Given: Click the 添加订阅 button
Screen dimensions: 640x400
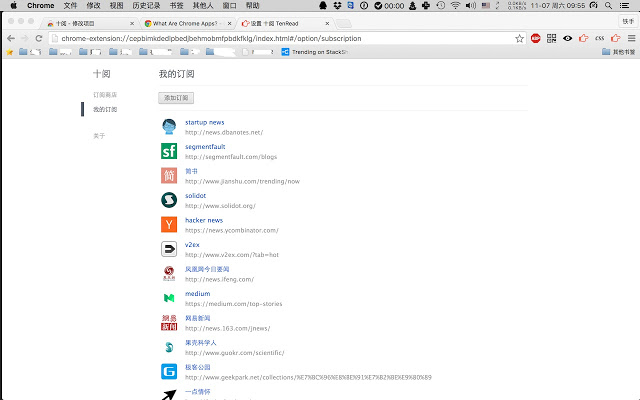Looking at the screenshot, I should tap(176, 98).
